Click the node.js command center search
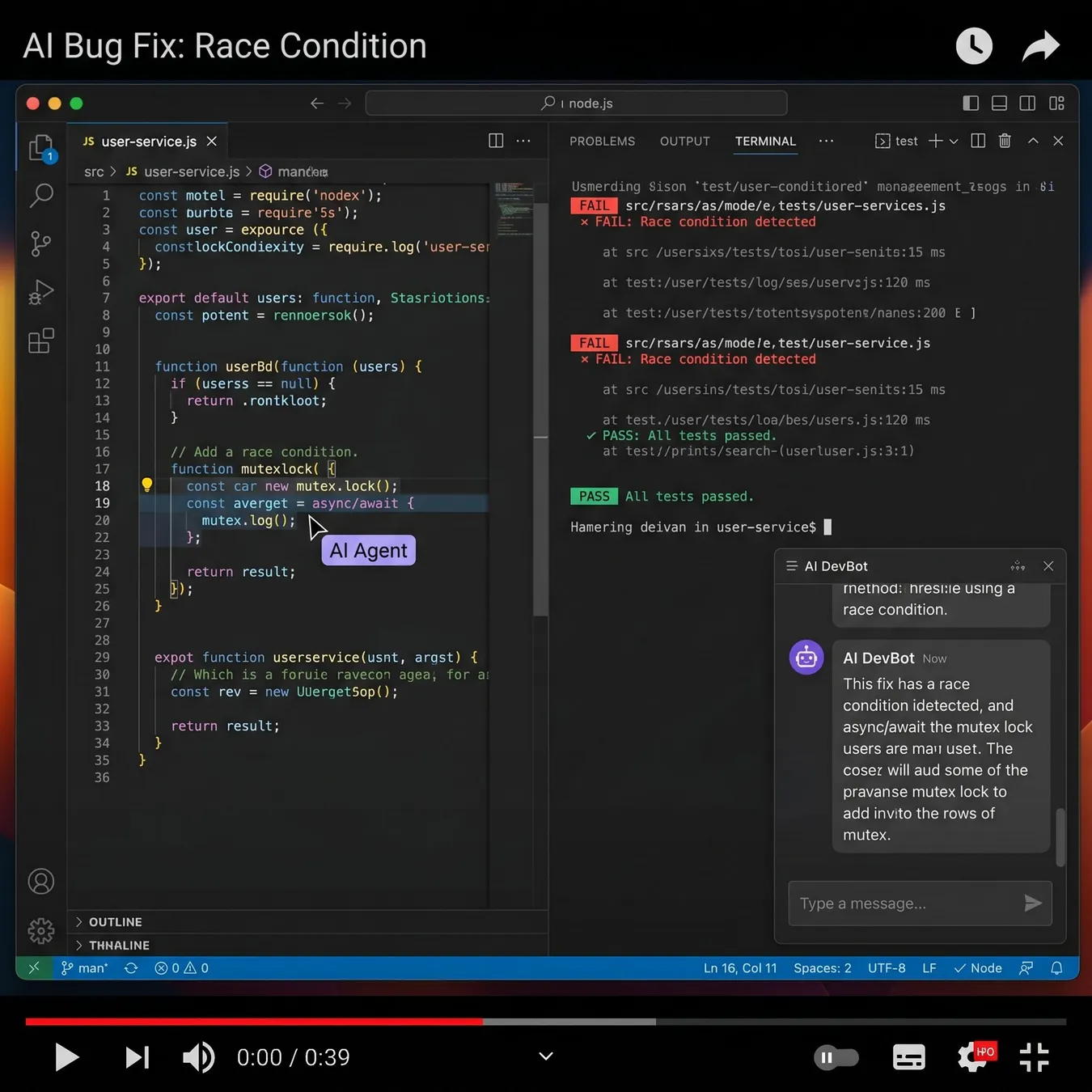Screen dimensions: 1092x1092 (576, 104)
